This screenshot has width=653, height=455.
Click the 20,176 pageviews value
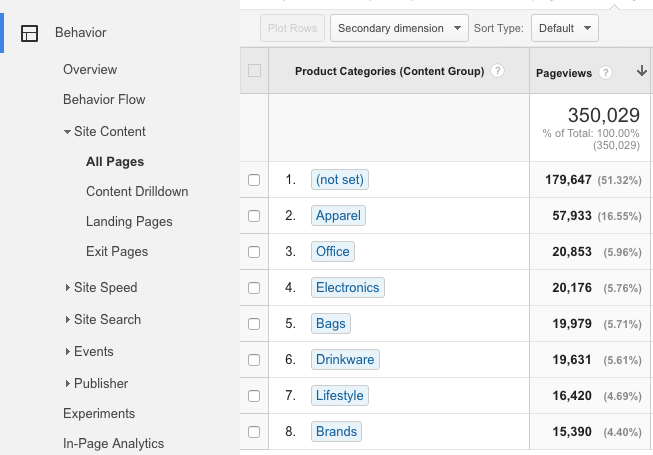pos(572,288)
